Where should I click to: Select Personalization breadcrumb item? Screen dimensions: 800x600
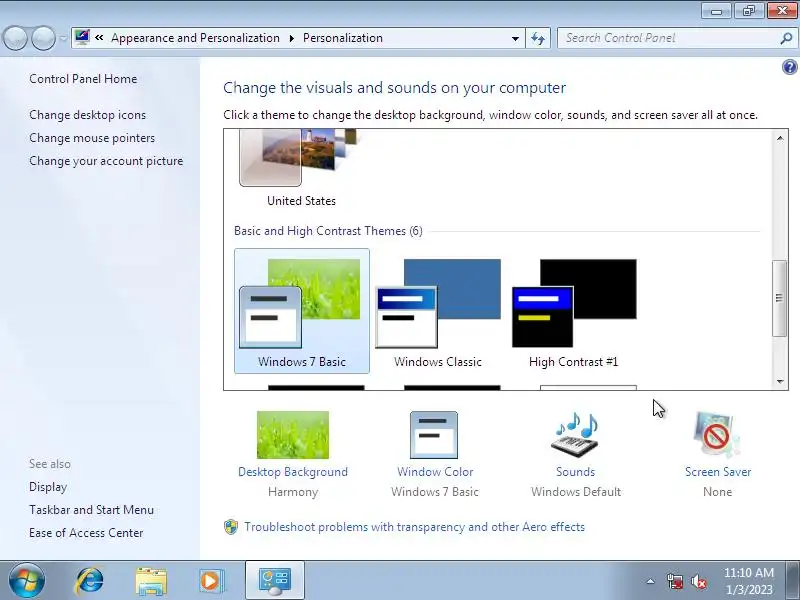pyautogui.click(x=343, y=38)
